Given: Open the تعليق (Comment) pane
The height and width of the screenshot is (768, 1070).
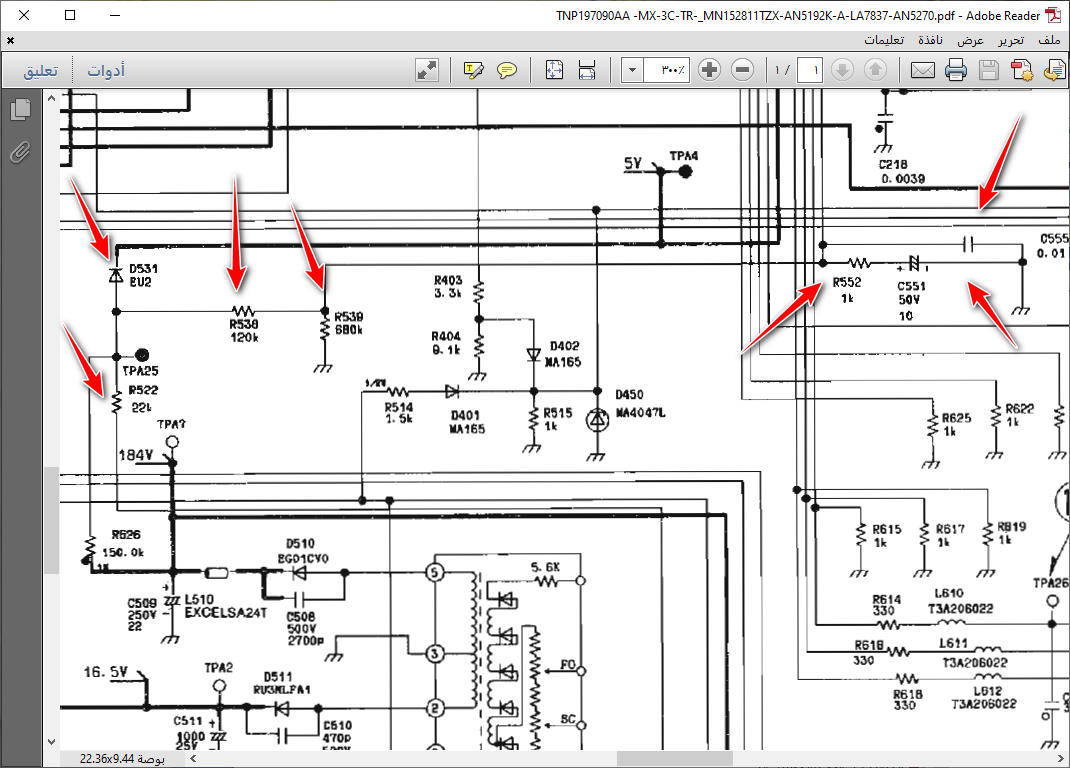Looking at the screenshot, I should [41, 70].
